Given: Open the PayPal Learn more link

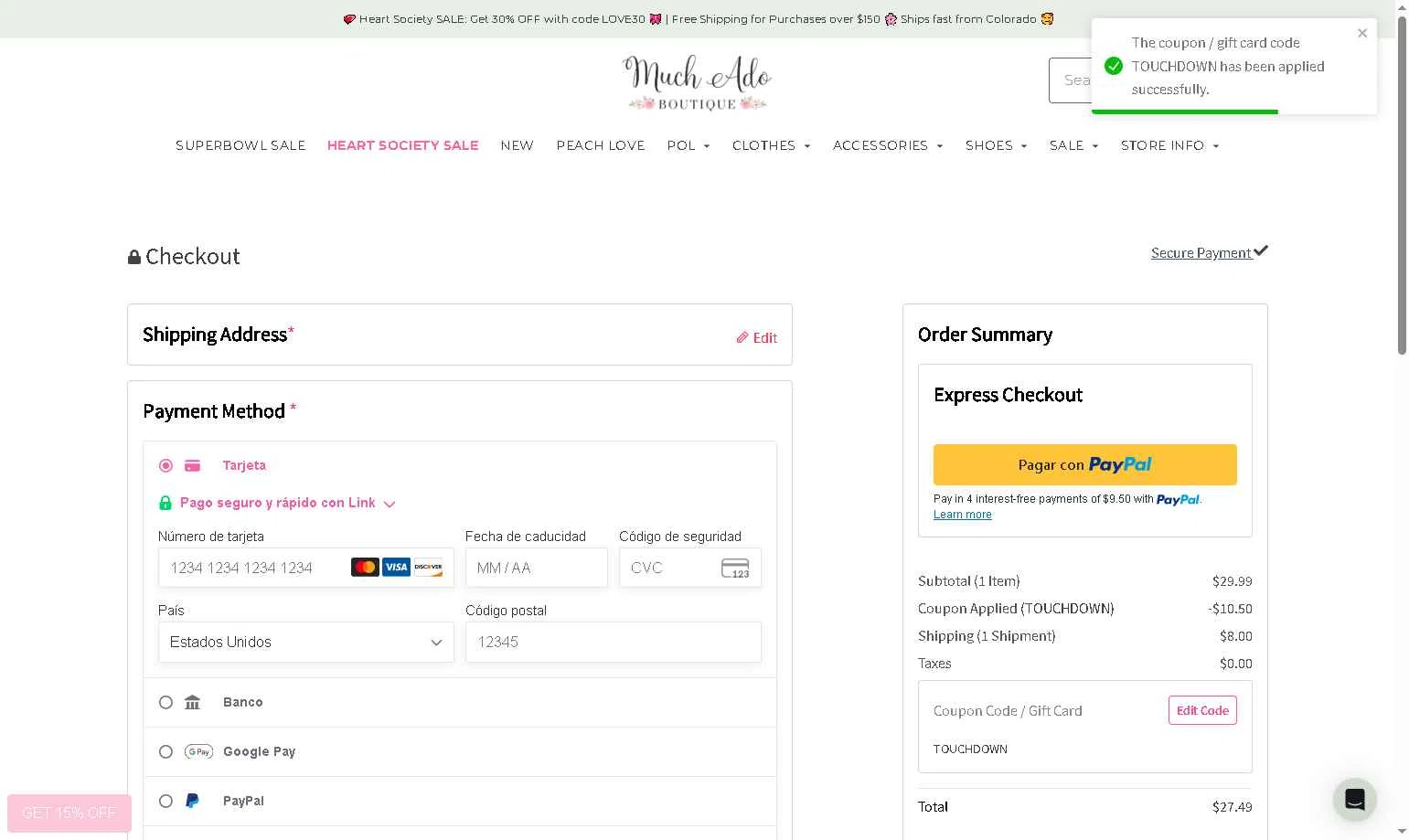Looking at the screenshot, I should click(x=963, y=515).
